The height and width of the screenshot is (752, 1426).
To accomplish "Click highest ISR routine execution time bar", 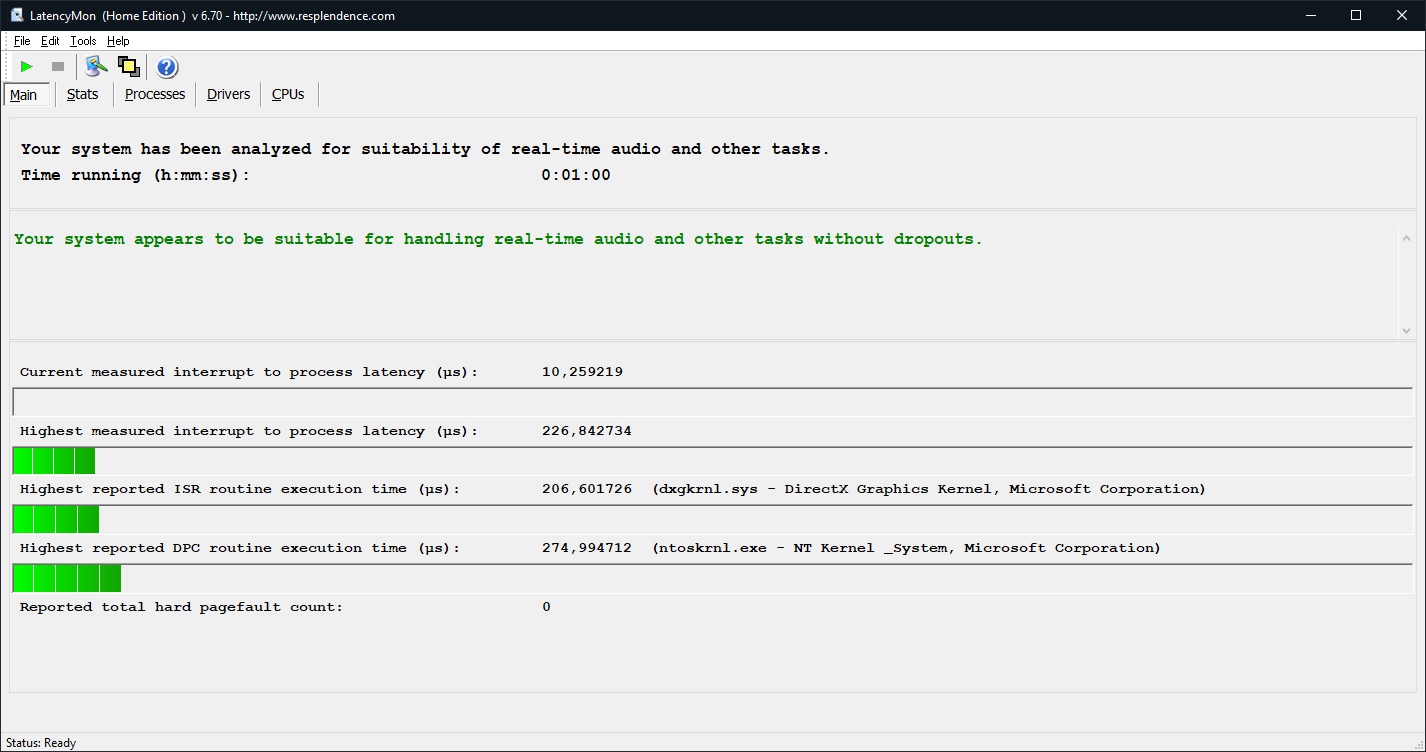I will coord(712,519).
